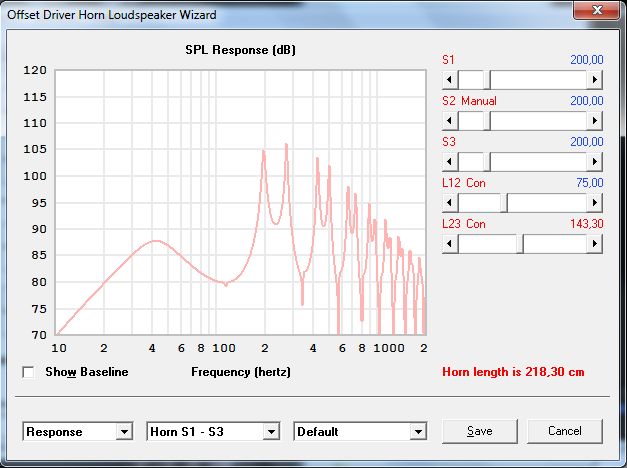Click the S2 Manual value 200,00
This screenshot has height=468, width=627.
(587, 100)
